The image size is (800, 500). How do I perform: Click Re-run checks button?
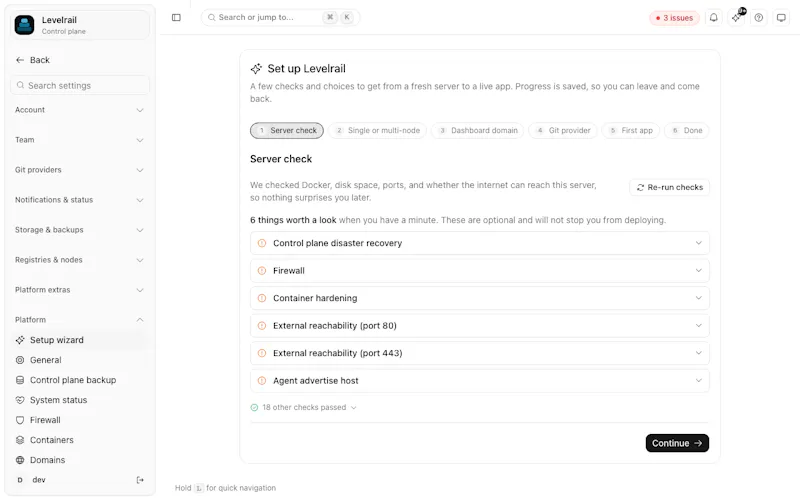pyautogui.click(x=669, y=187)
